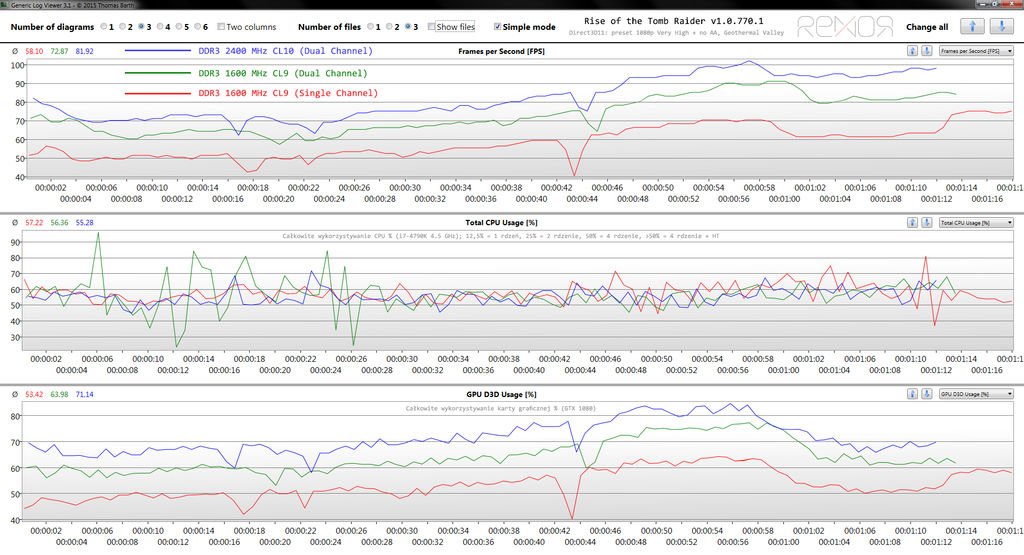Click the GPU average value 71.14
1024x555 pixels.
click(84, 394)
